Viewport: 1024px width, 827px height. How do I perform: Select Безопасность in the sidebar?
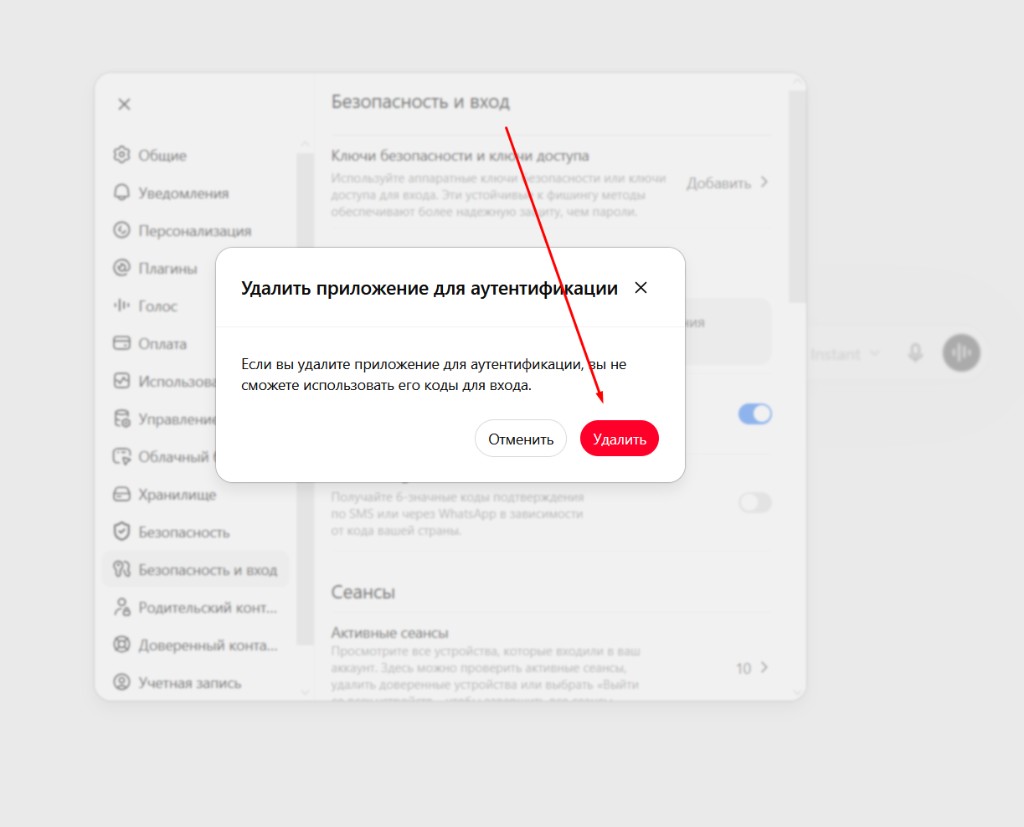tap(195, 532)
